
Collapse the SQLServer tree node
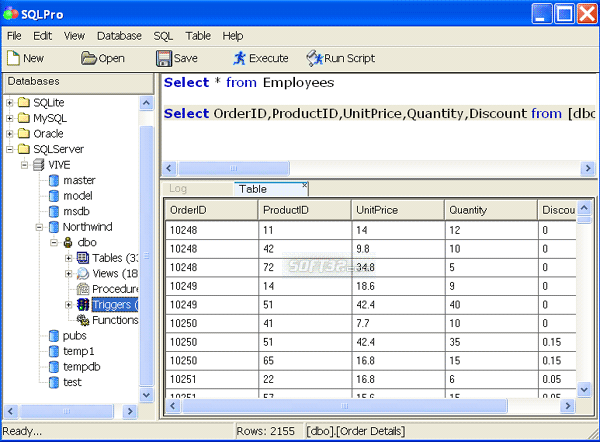pyautogui.click(x=10, y=149)
